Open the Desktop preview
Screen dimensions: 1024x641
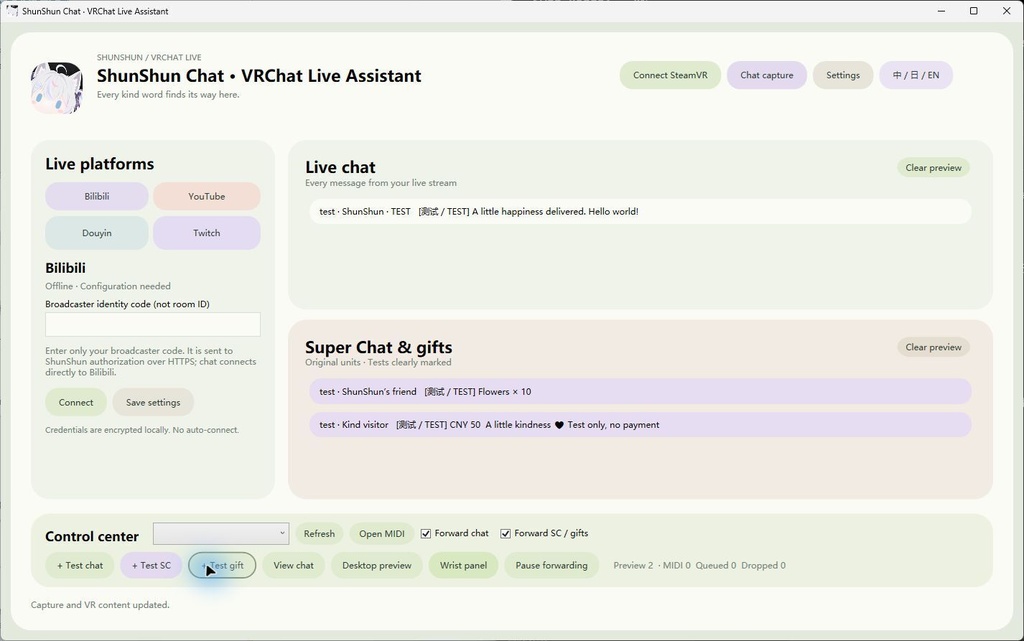(x=377, y=565)
